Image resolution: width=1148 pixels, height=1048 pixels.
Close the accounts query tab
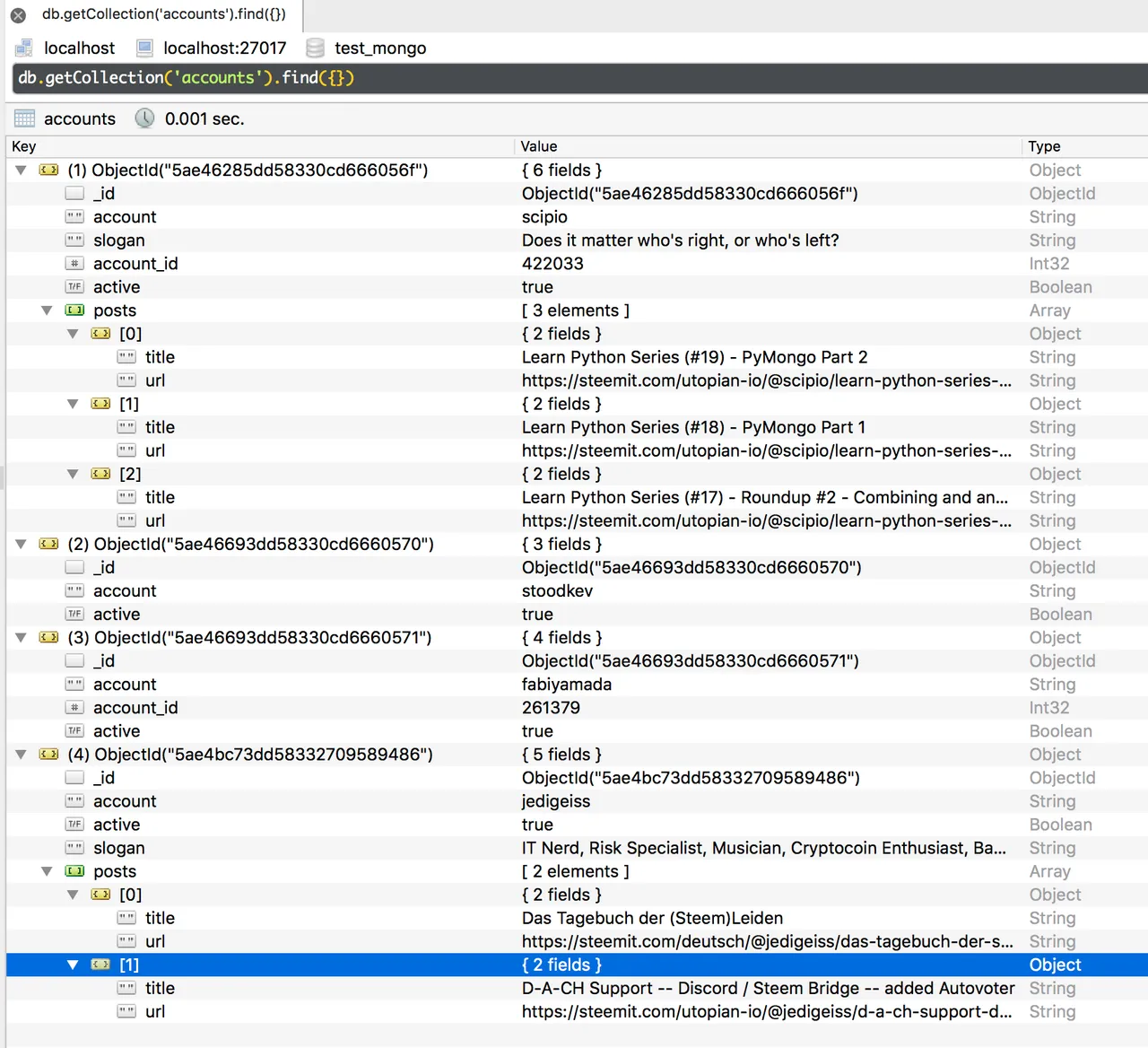18,15
